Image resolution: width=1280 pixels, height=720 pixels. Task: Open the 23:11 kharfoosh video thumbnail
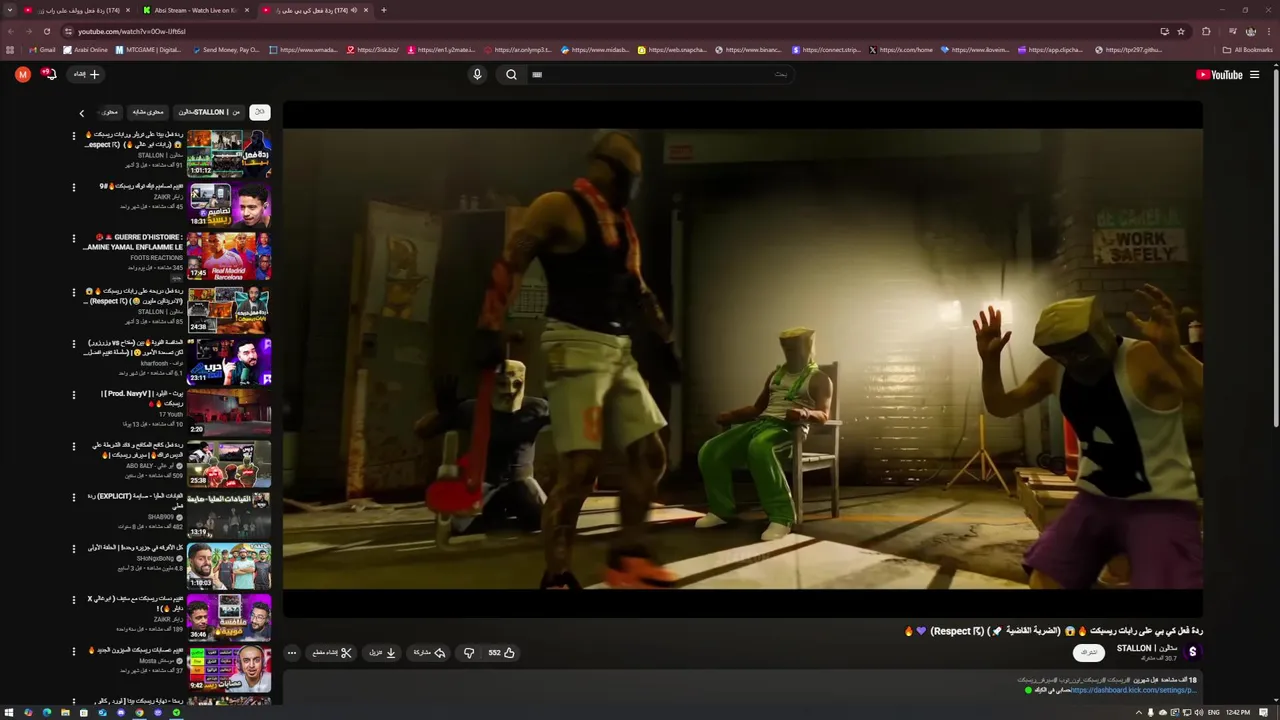point(229,361)
